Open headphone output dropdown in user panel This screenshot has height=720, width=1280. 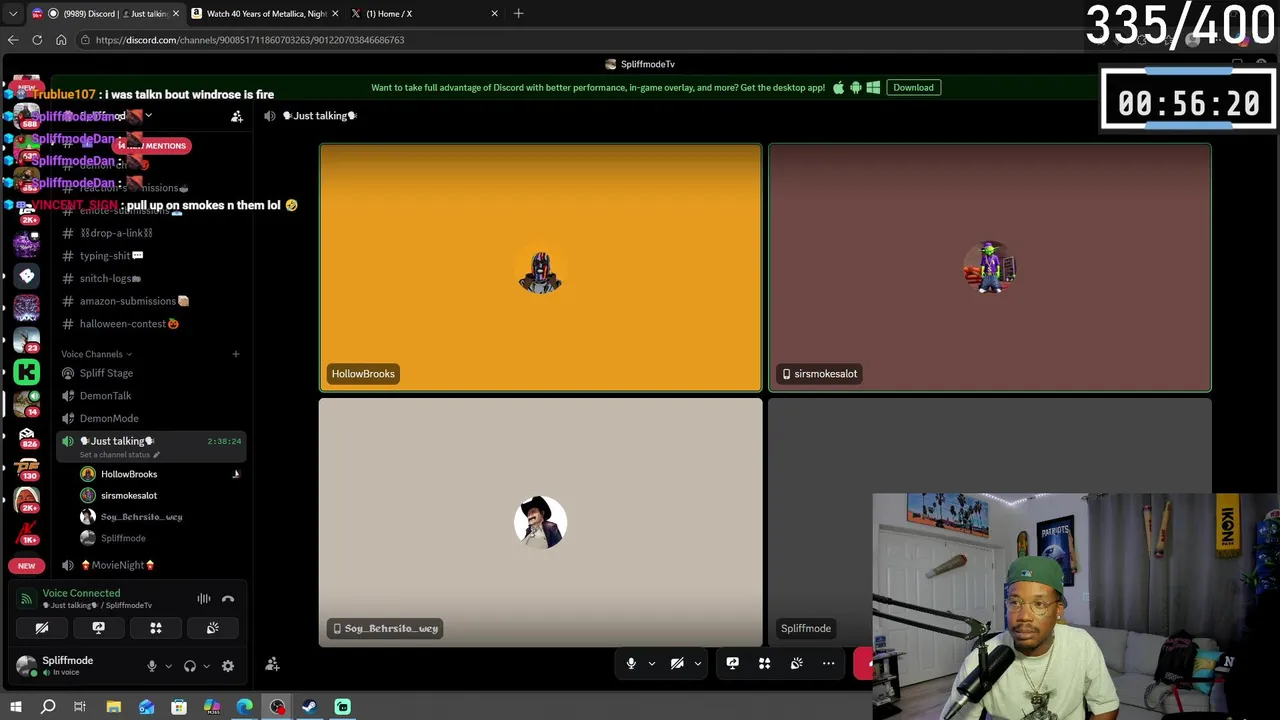tap(206, 666)
